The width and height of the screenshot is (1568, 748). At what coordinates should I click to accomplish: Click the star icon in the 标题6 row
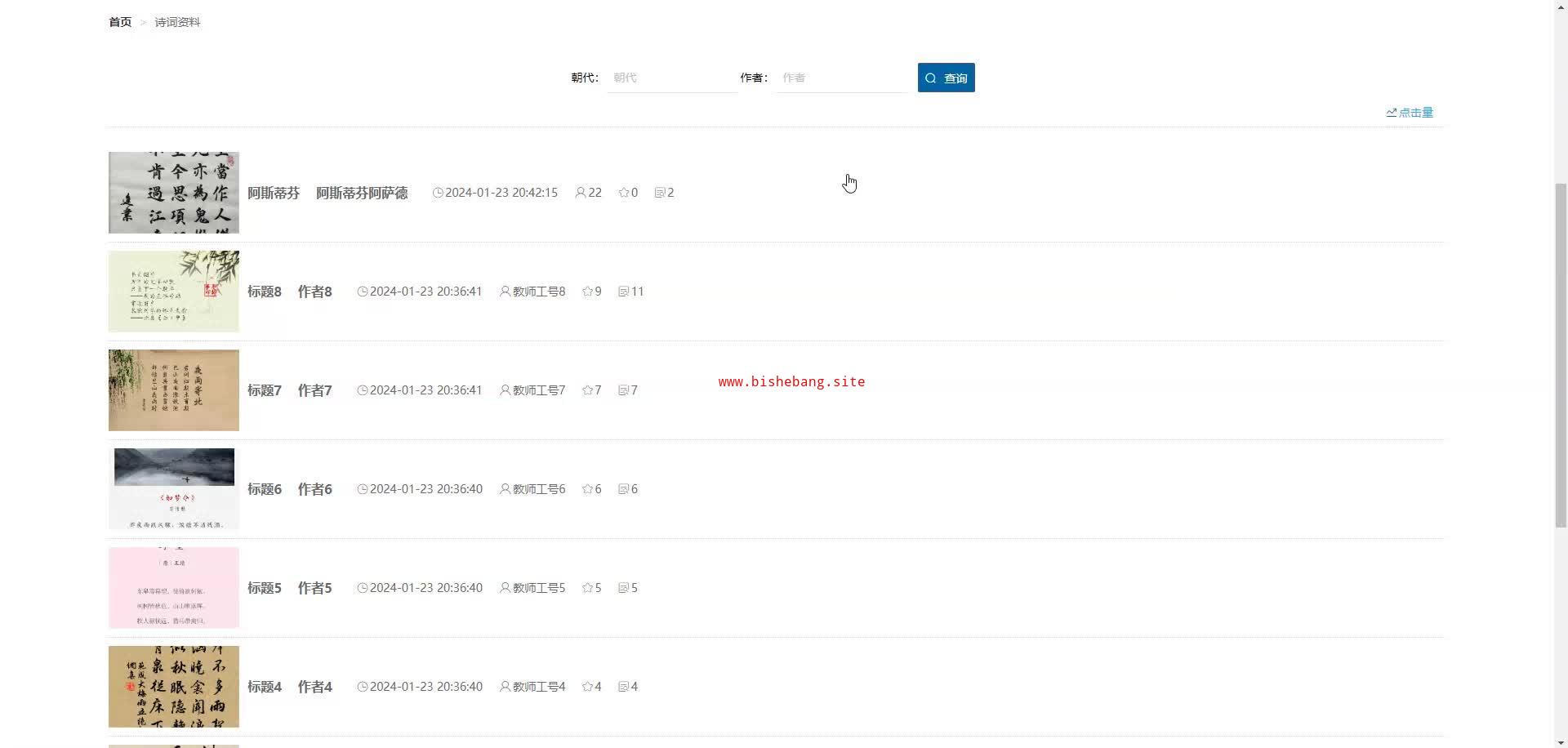[587, 489]
